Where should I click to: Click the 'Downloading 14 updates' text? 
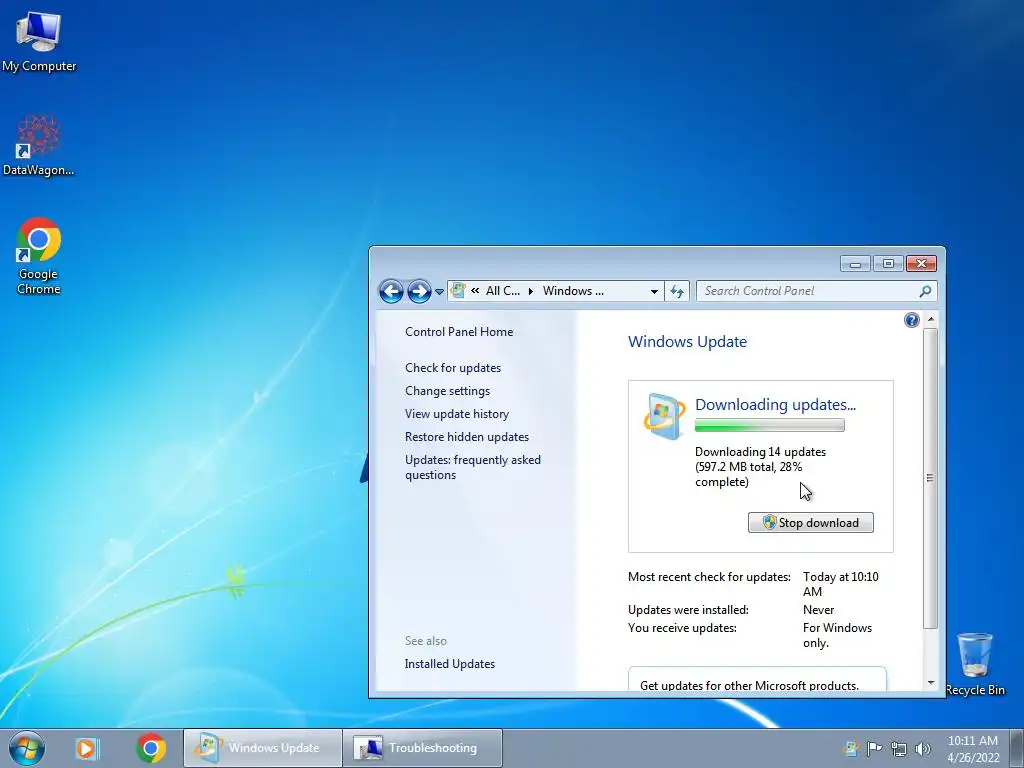point(760,452)
